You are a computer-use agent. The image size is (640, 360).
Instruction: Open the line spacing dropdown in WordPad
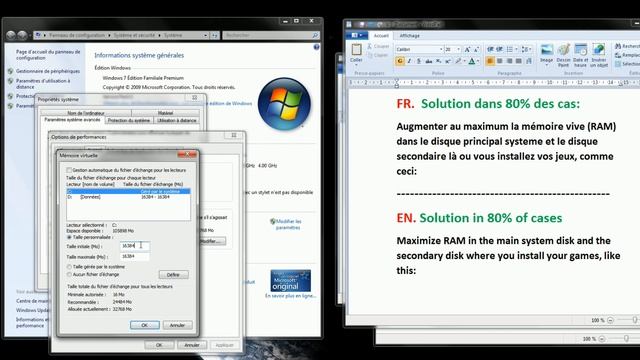pos(526,49)
